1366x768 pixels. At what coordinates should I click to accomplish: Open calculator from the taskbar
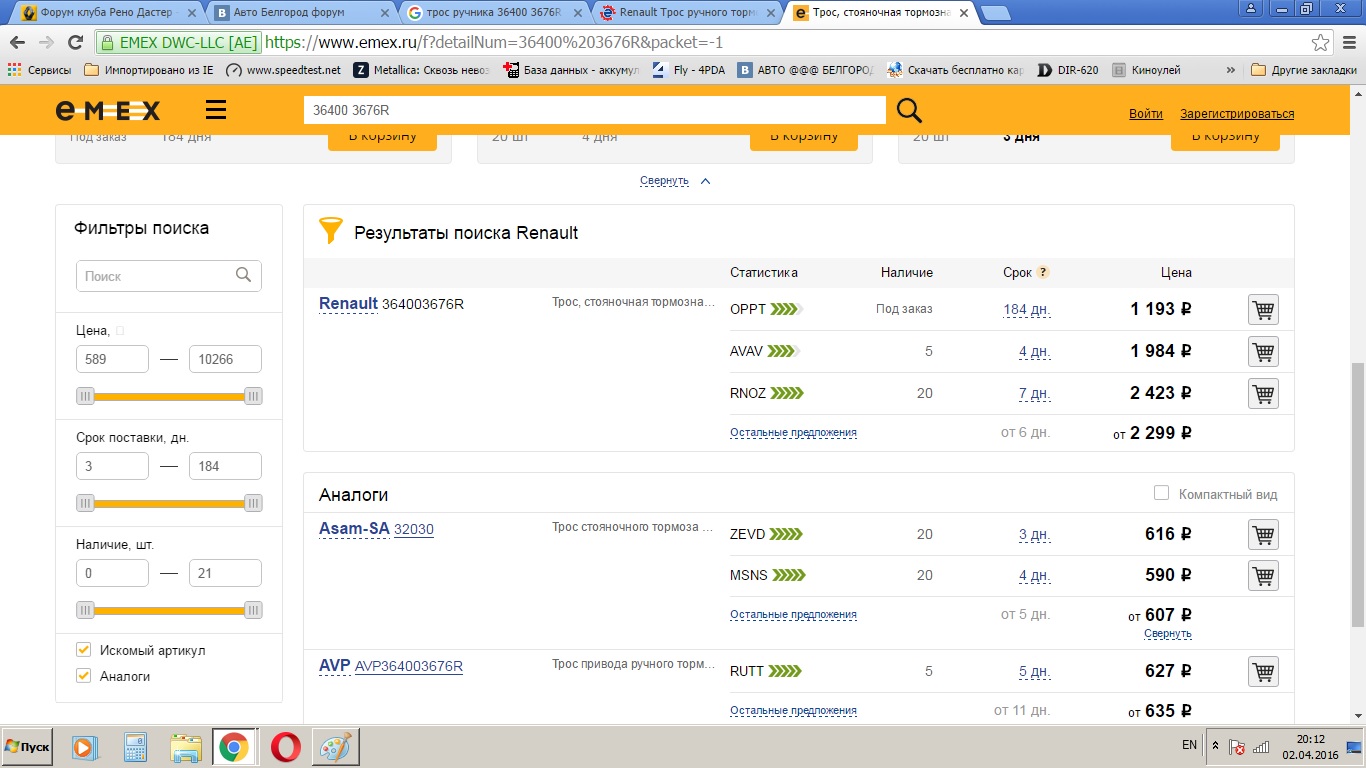click(135, 747)
